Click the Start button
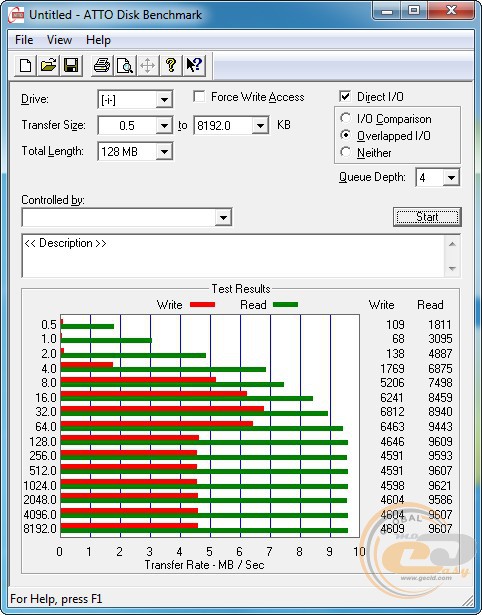482x615 pixels. click(x=427, y=217)
